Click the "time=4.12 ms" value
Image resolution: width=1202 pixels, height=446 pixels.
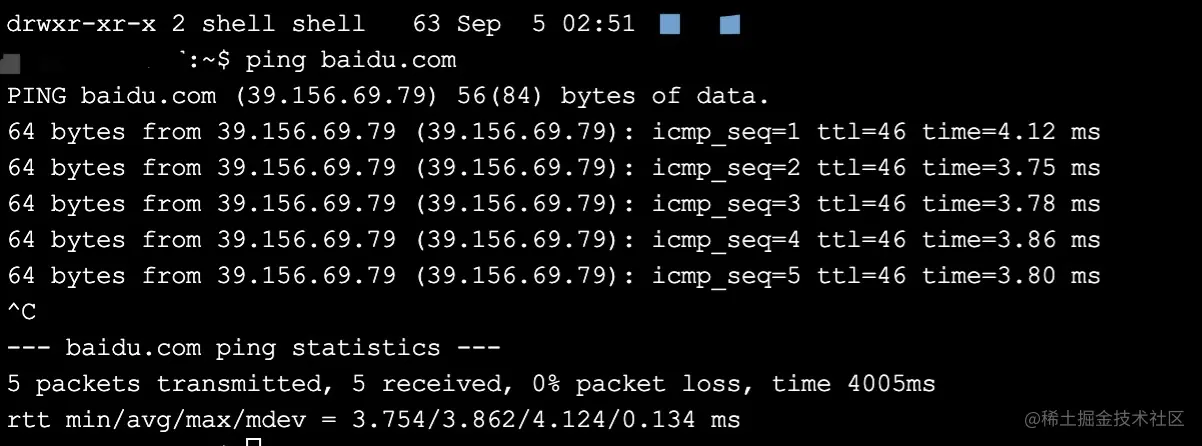tap(1010, 132)
